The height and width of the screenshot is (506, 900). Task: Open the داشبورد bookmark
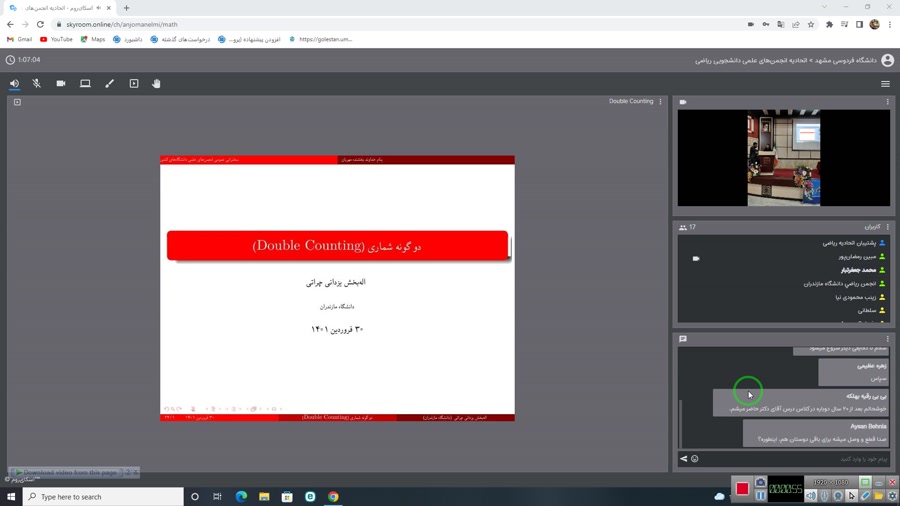(x=128, y=40)
